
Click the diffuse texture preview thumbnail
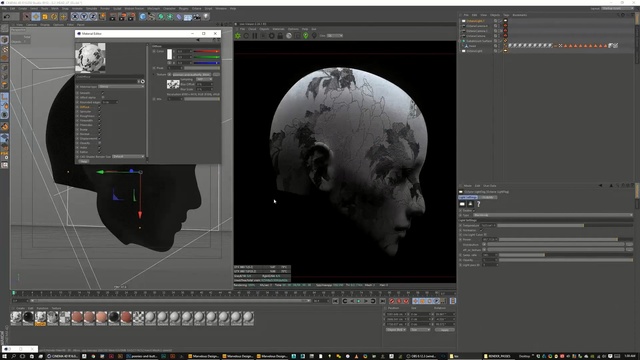[x=173, y=84]
